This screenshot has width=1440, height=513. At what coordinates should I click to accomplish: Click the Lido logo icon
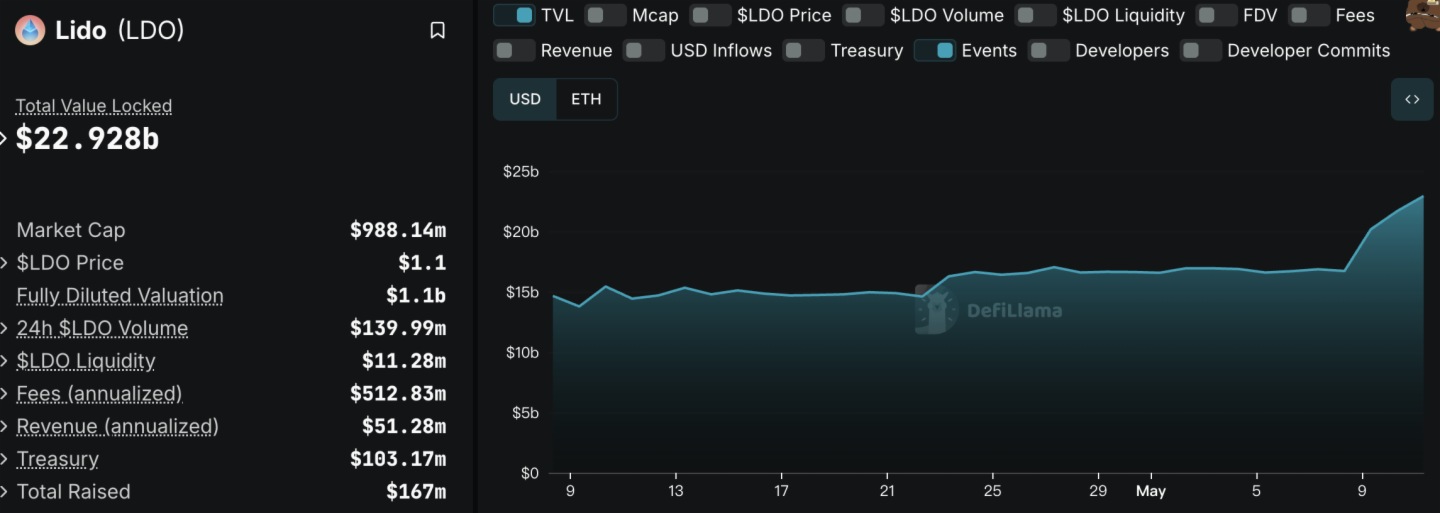pyautogui.click(x=30, y=30)
